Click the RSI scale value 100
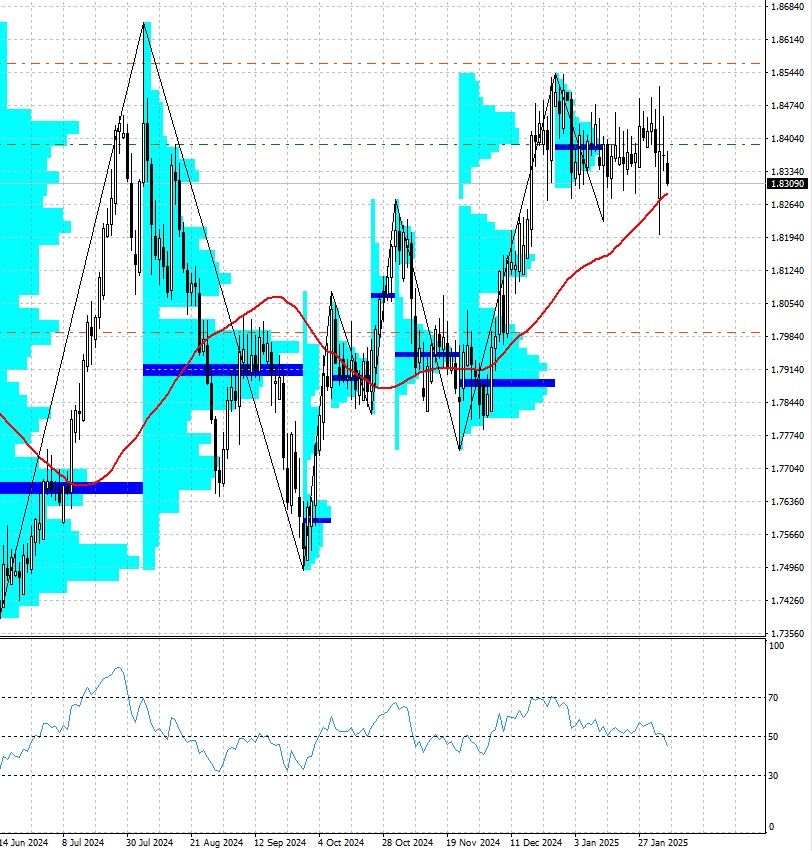This screenshot has height=851, width=812. [x=777, y=646]
